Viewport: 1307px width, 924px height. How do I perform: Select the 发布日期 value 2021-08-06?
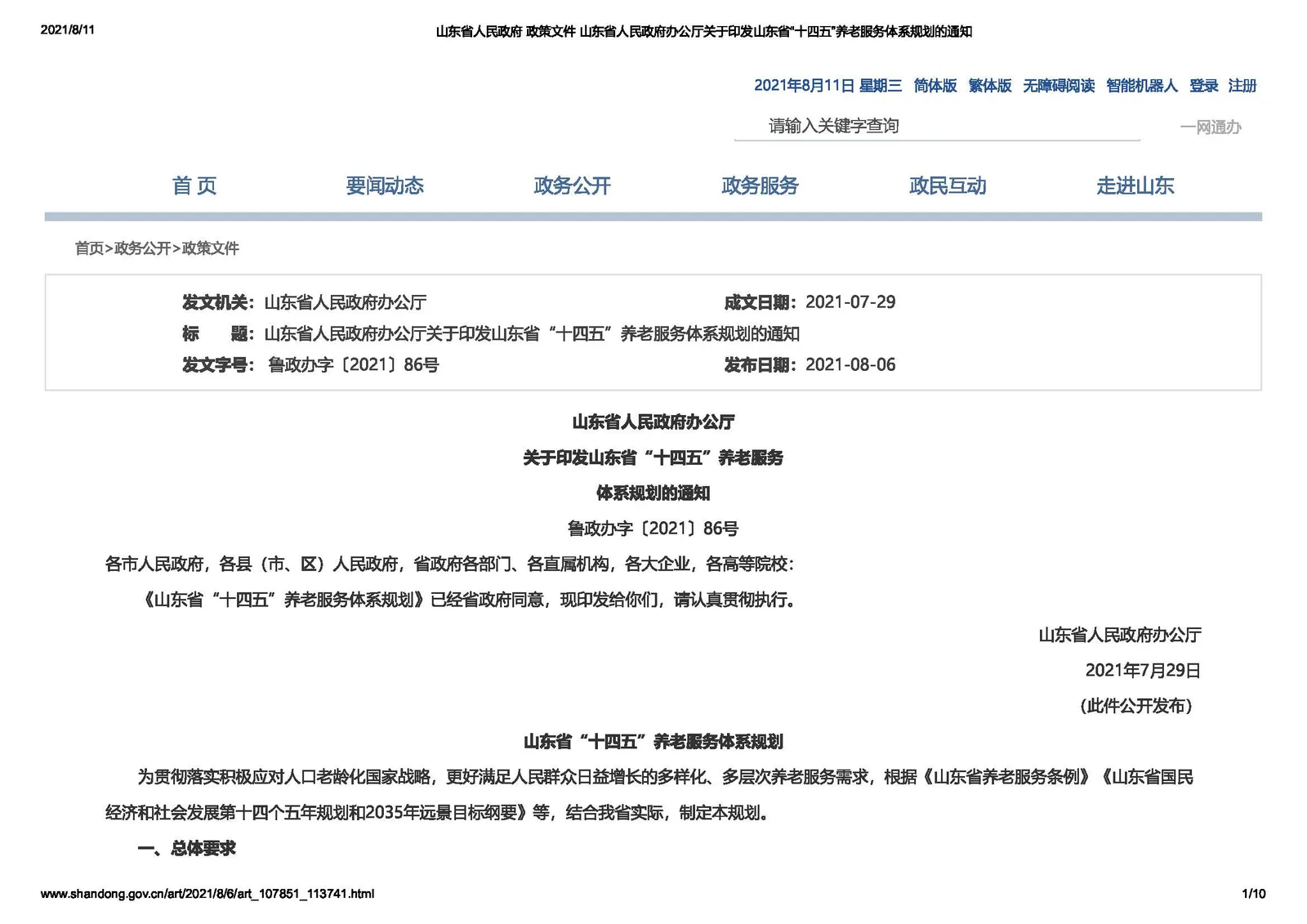pyautogui.click(x=850, y=364)
